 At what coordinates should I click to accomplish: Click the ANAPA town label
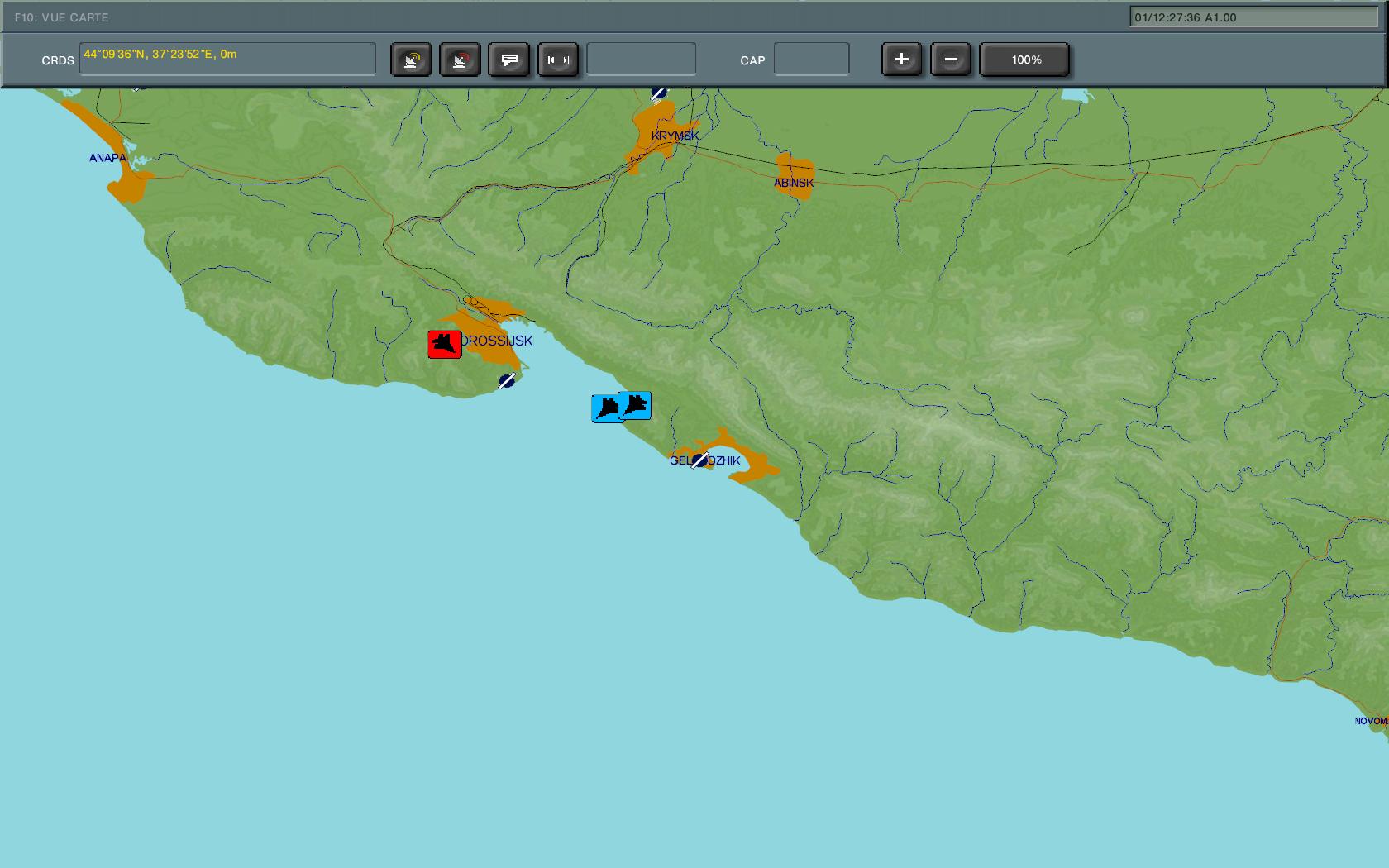pyautogui.click(x=107, y=158)
